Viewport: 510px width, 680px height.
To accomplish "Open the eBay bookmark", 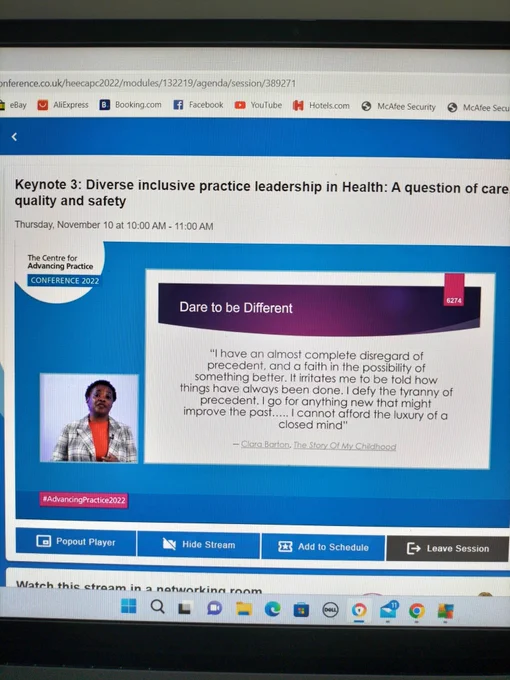I will (x=13, y=105).
